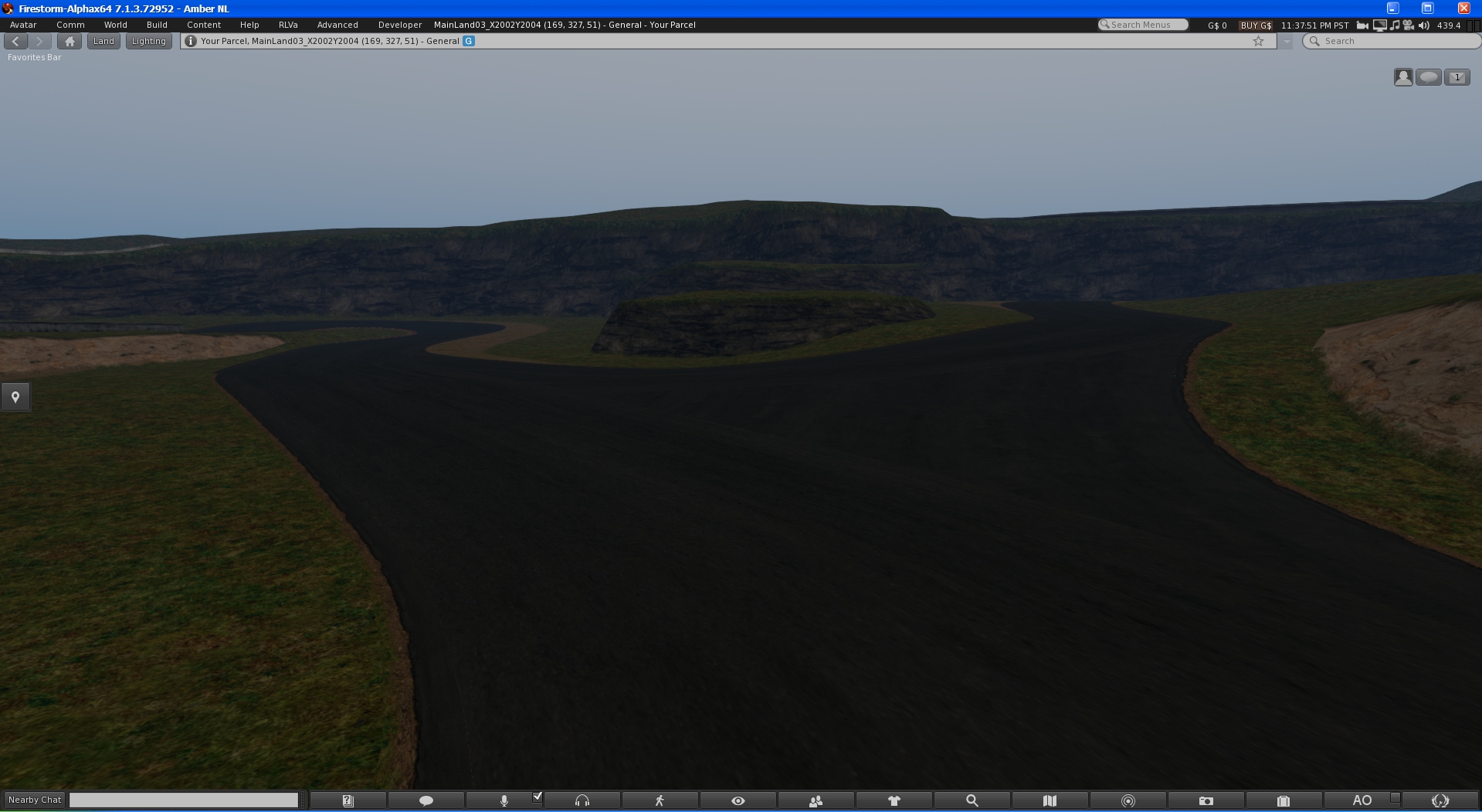Click the 11:37:51 PM PST clock

coord(1314,25)
